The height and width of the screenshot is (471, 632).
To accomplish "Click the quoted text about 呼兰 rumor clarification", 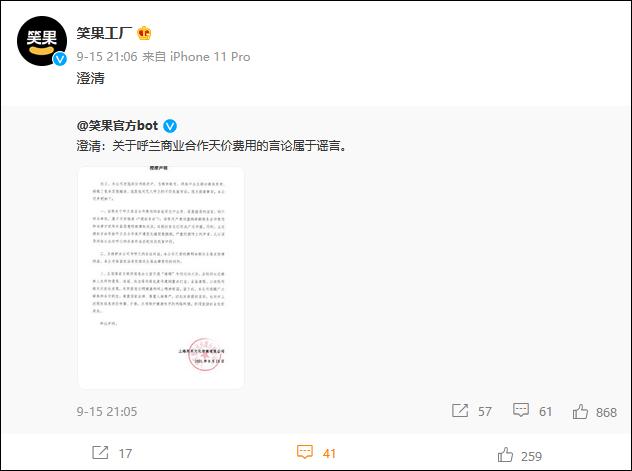I will click(x=212, y=146).
